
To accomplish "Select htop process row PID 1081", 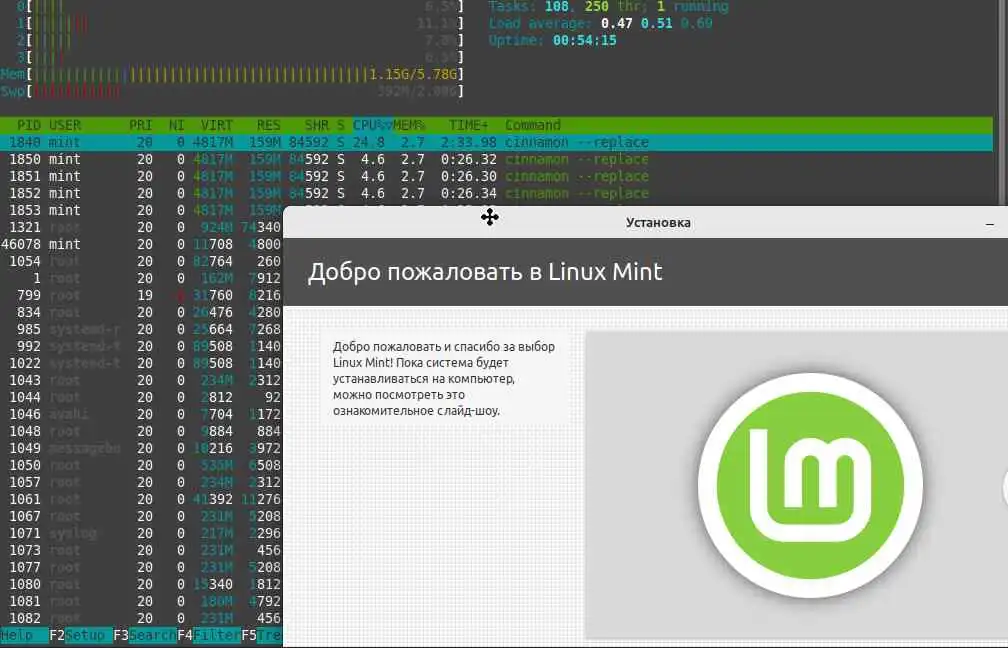I will pos(141,601).
